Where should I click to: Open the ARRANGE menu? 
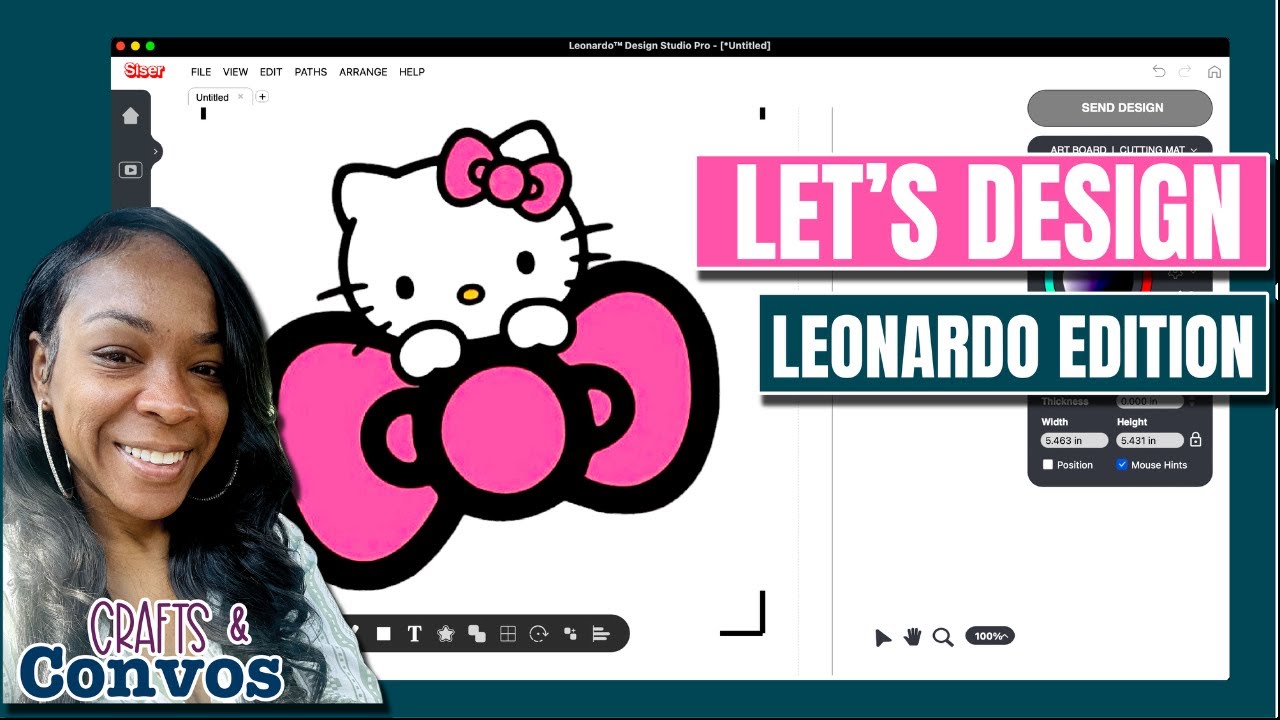click(x=363, y=72)
